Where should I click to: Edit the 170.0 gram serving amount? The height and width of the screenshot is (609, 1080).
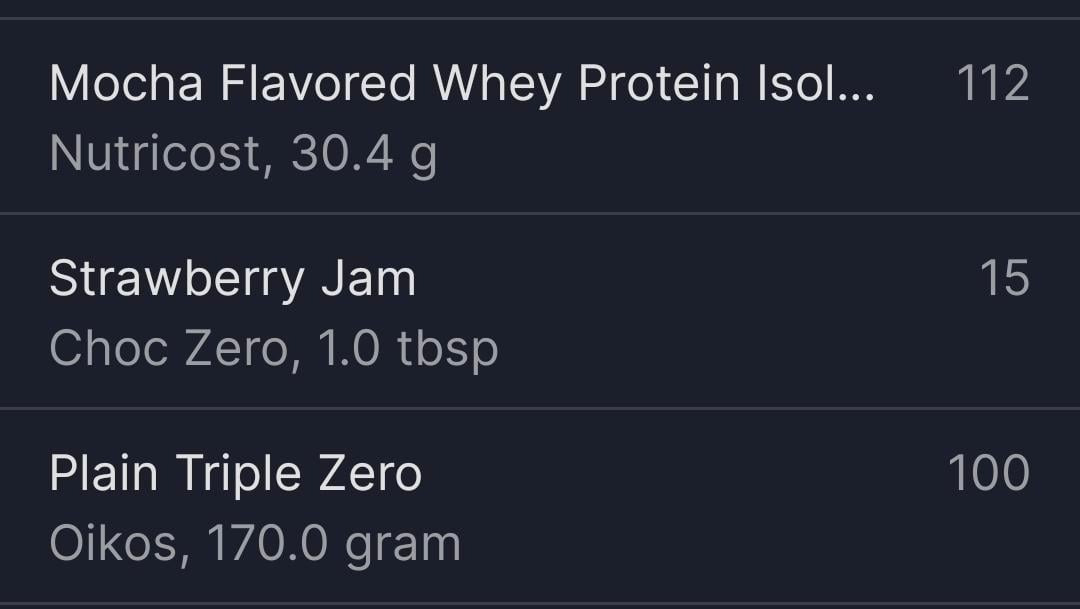click(333, 543)
